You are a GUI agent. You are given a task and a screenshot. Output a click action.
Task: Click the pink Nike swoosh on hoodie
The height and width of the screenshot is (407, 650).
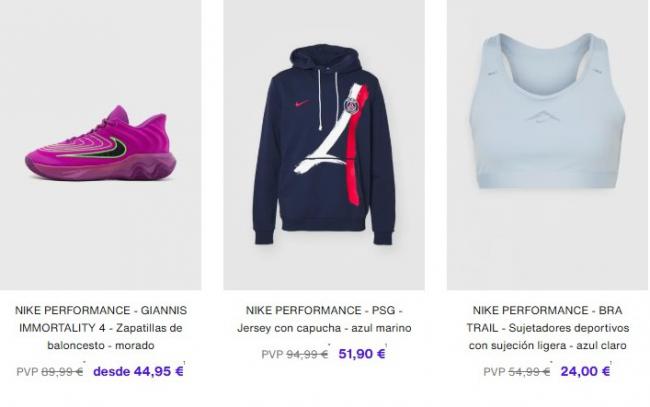coord(303,104)
